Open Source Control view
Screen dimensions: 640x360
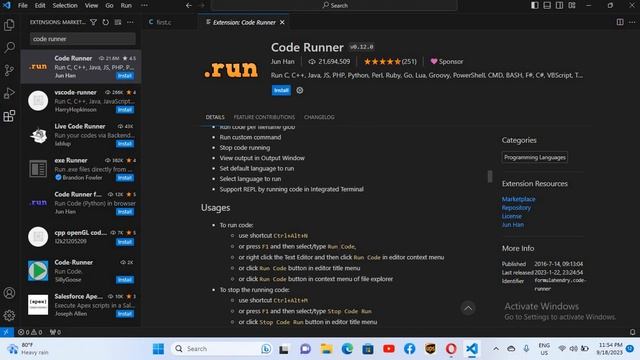[9, 70]
